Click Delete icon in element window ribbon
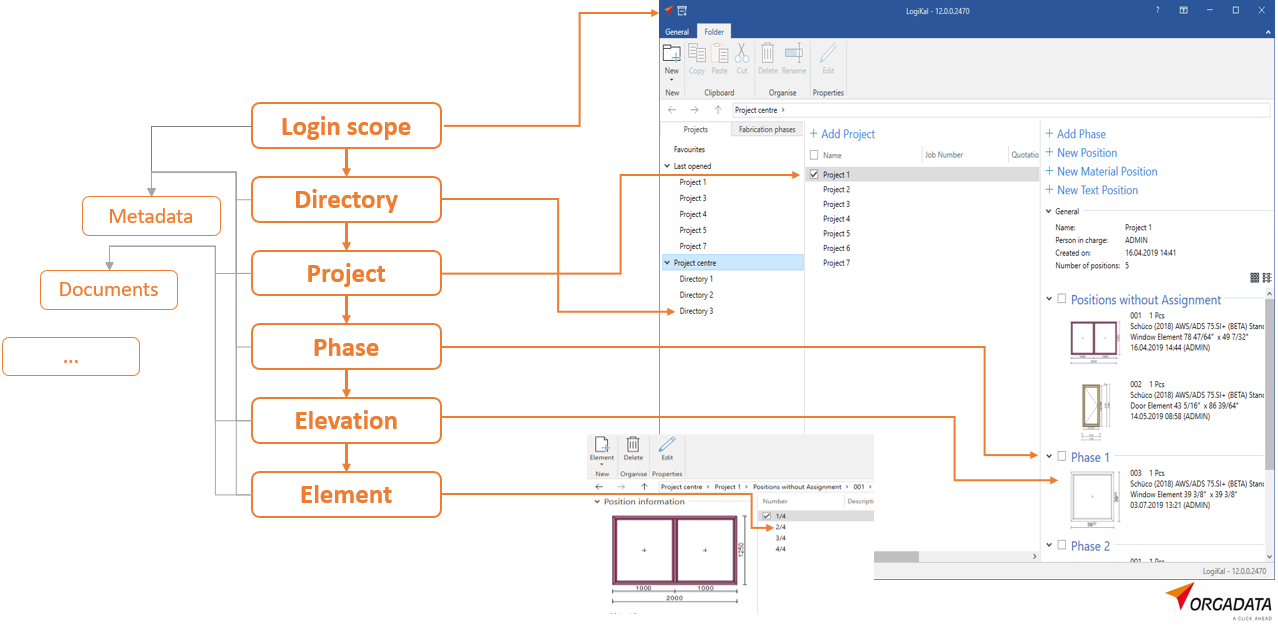 633,444
